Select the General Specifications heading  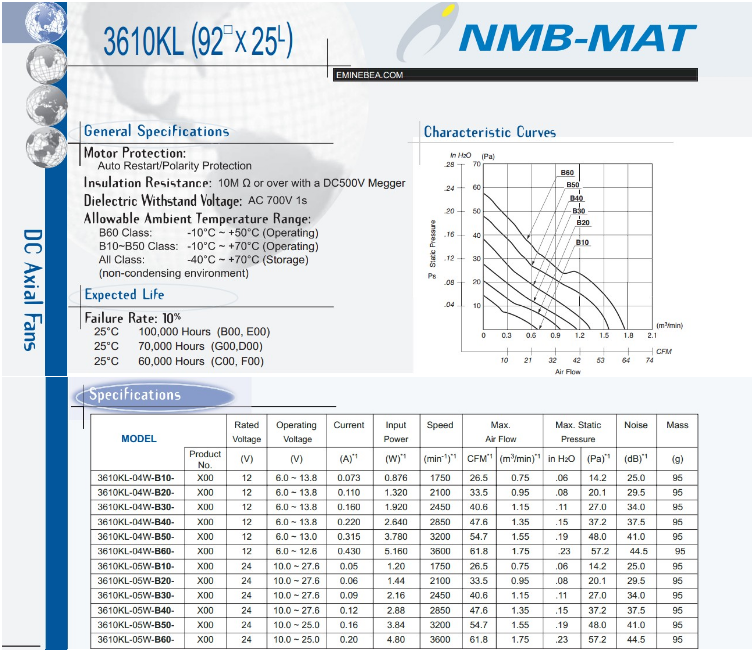pyautogui.click(x=156, y=131)
